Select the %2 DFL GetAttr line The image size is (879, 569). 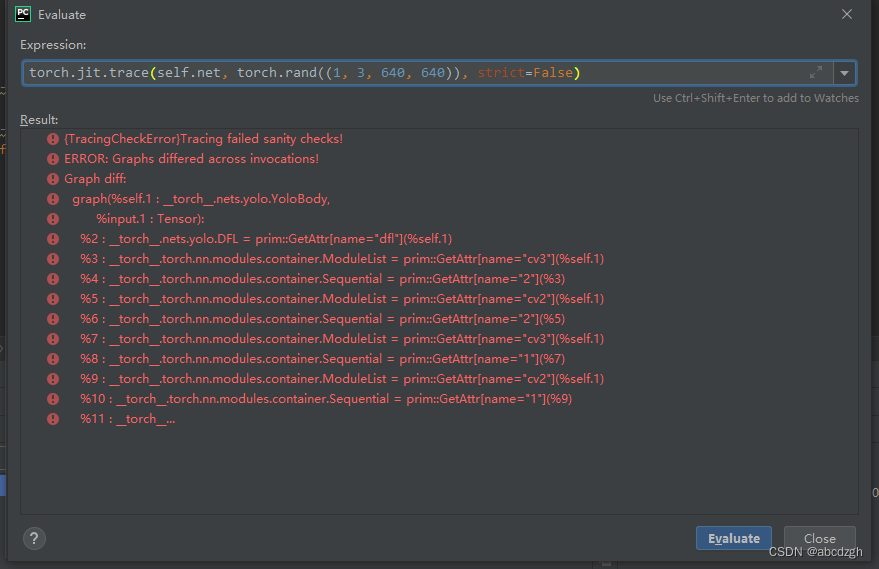coord(266,239)
